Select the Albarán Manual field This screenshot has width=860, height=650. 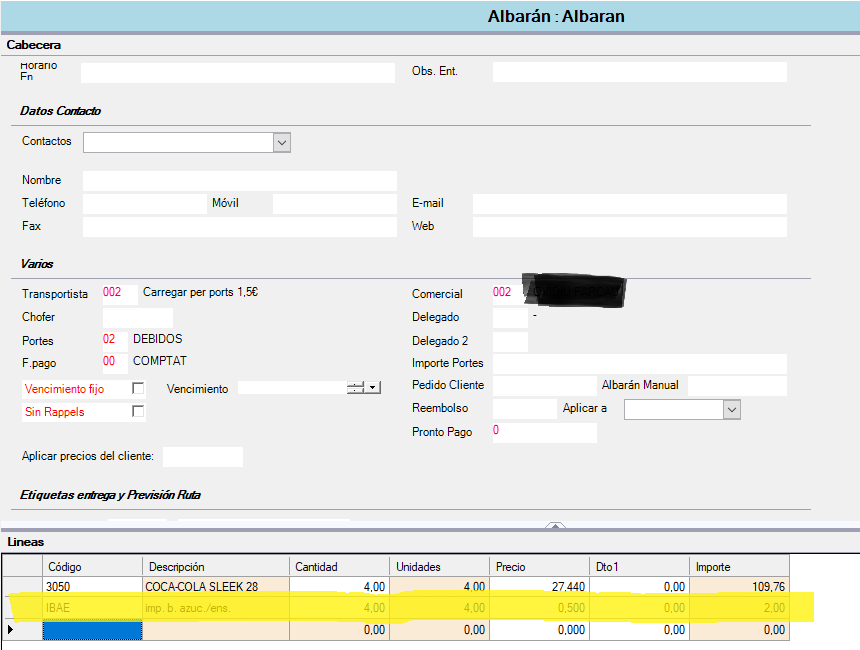click(737, 386)
